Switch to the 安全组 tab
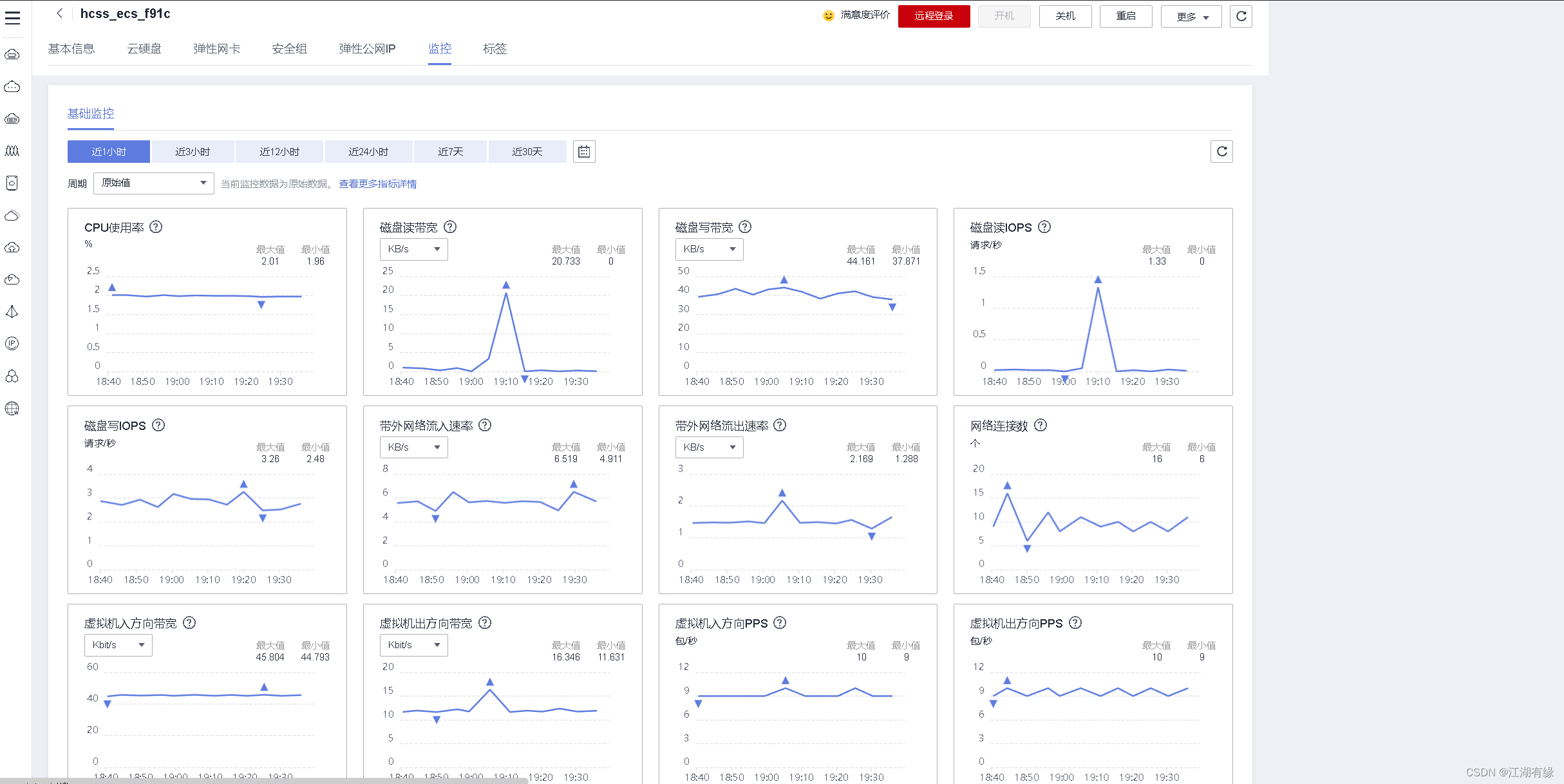Image resolution: width=1564 pixels, height=784 pixels. coord(290,49)
